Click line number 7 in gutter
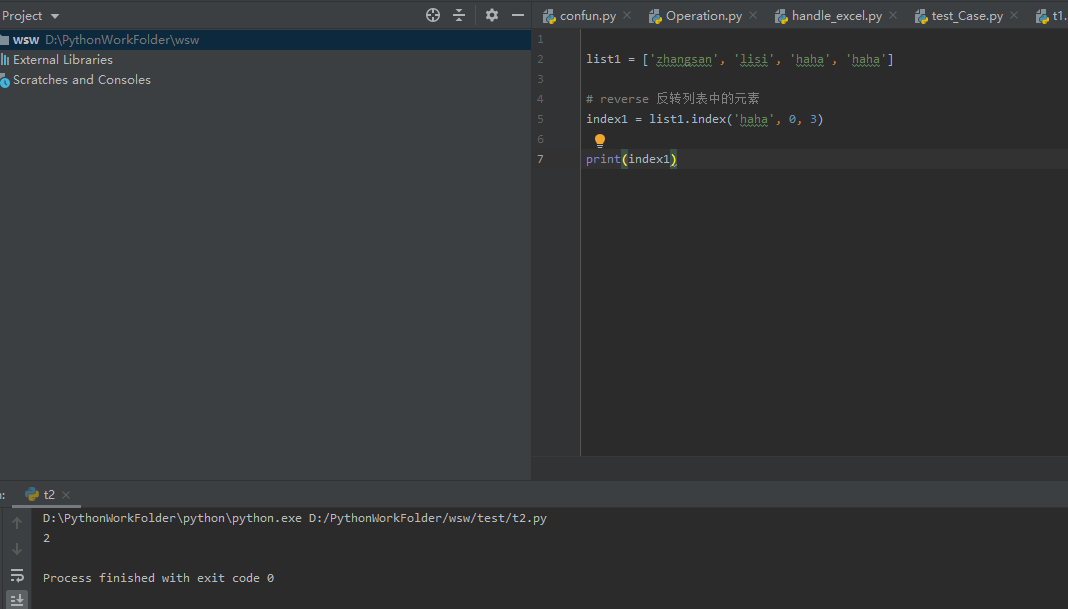 click(540, 159)
